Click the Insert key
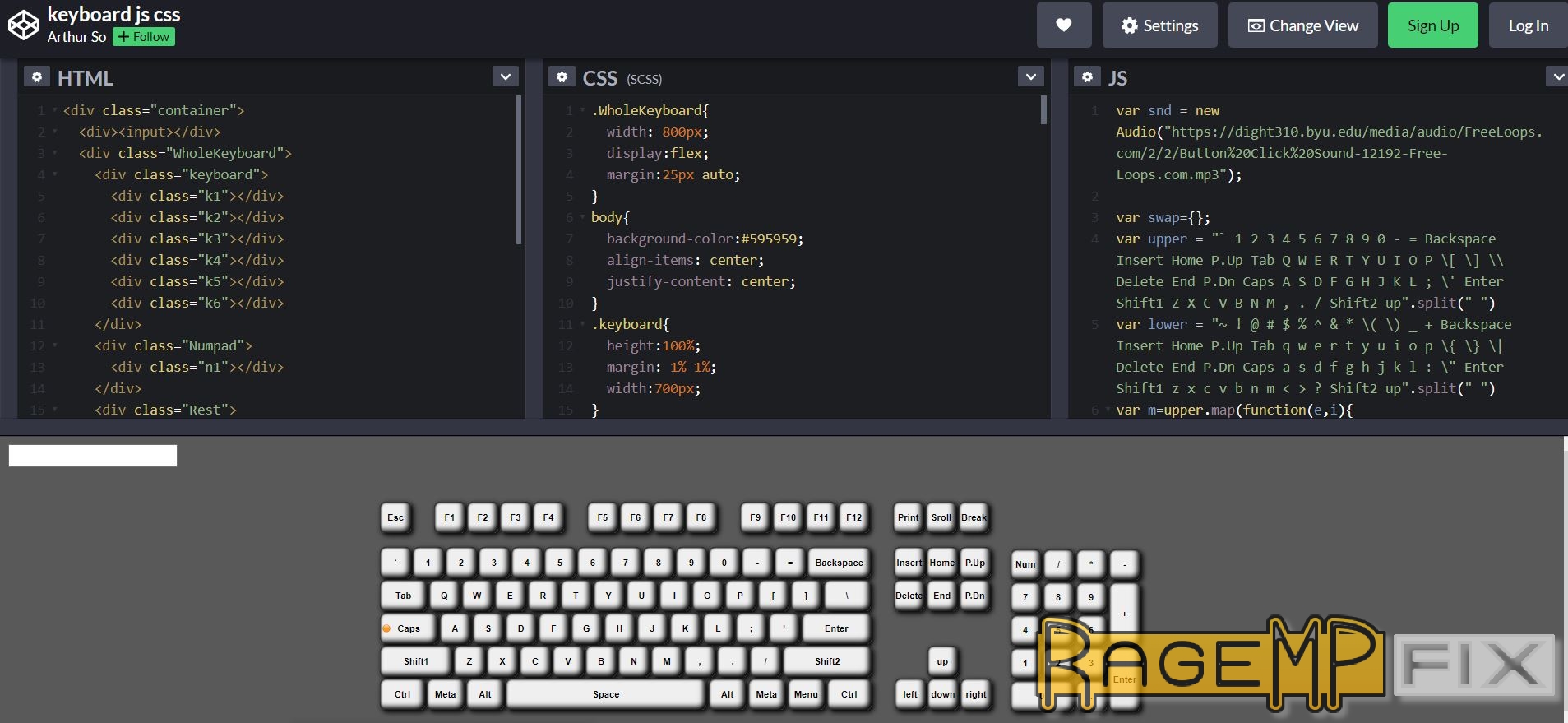1568x723 pixels. coord(909,563)
